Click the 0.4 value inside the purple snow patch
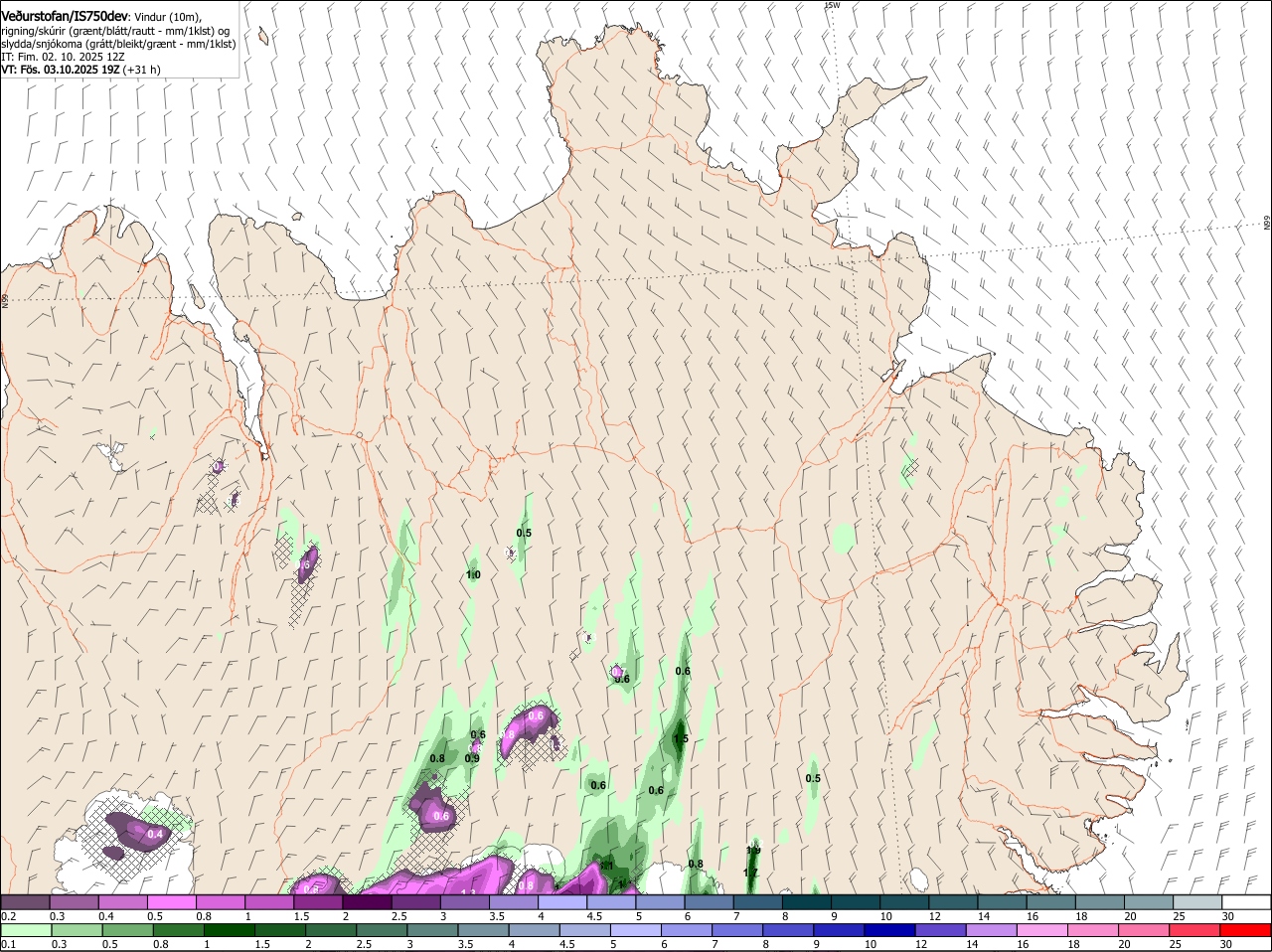The image size is (1272, 952). point(155,835)
